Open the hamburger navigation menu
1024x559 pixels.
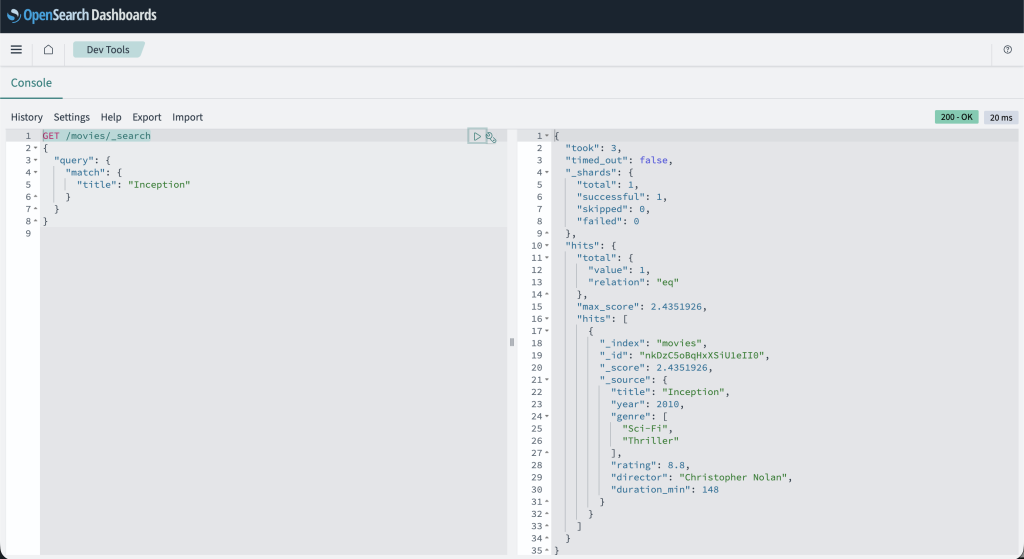[16, 50]
